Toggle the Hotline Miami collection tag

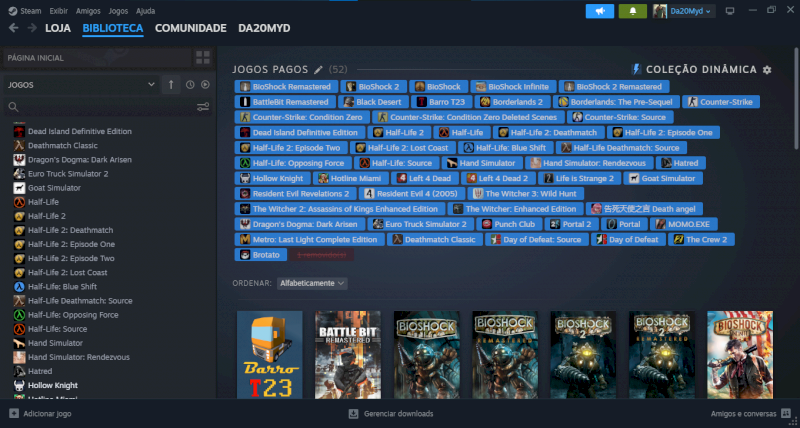coord(328,178)
